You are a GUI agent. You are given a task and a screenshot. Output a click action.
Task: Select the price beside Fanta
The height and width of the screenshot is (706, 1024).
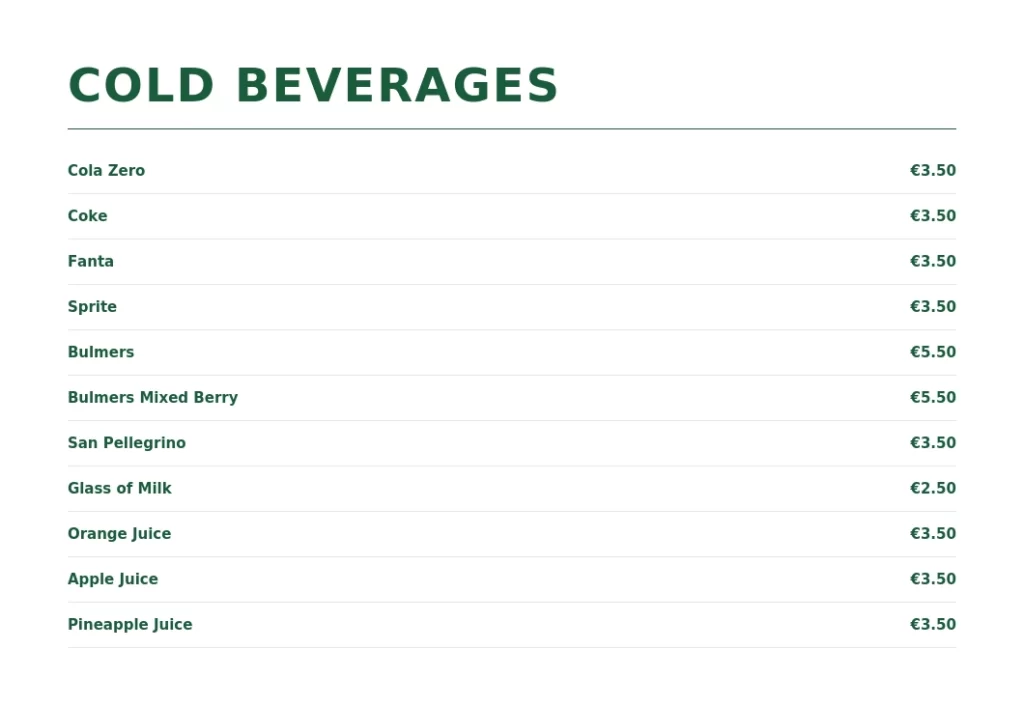click(932, 262)
